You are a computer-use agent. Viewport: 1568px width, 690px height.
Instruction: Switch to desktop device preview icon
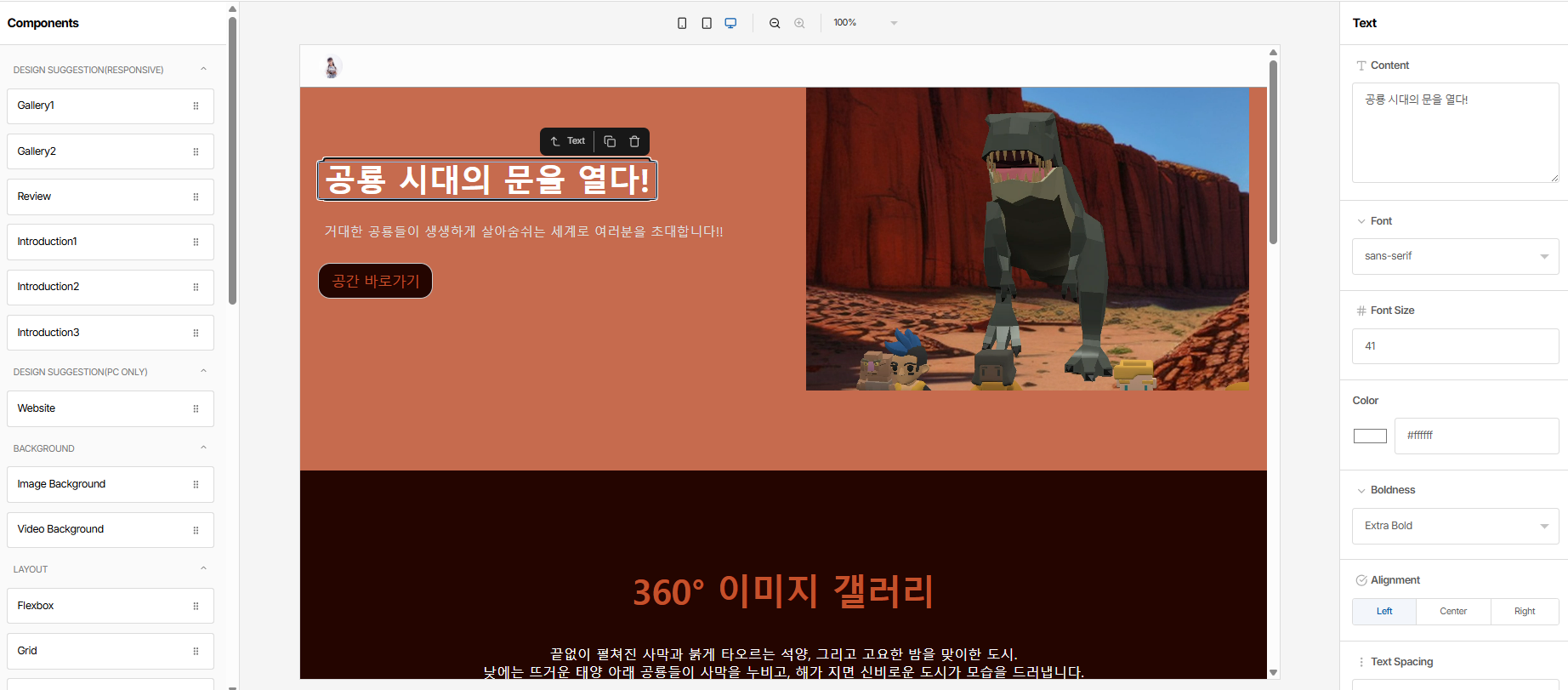click(x=730, y=23)
